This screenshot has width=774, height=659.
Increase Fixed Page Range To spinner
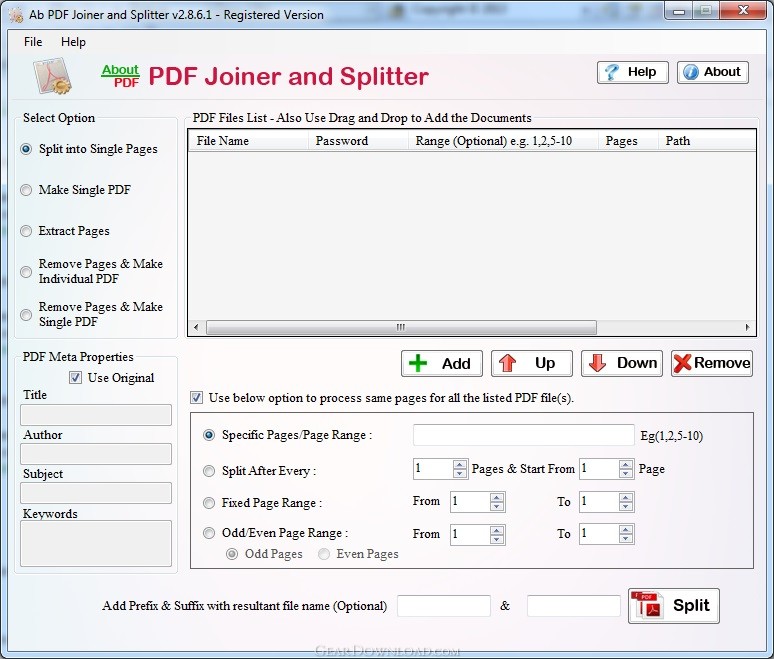(x=626, y=497)
